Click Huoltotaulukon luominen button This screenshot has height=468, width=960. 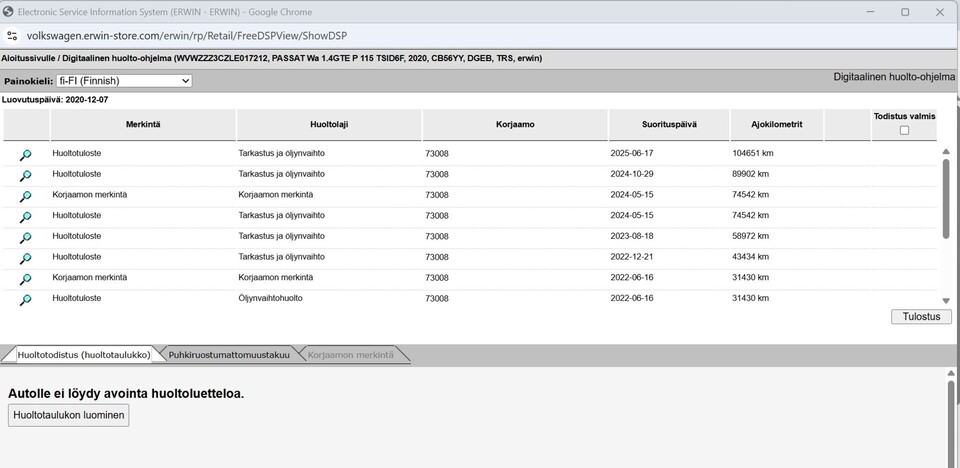(69, 415)
